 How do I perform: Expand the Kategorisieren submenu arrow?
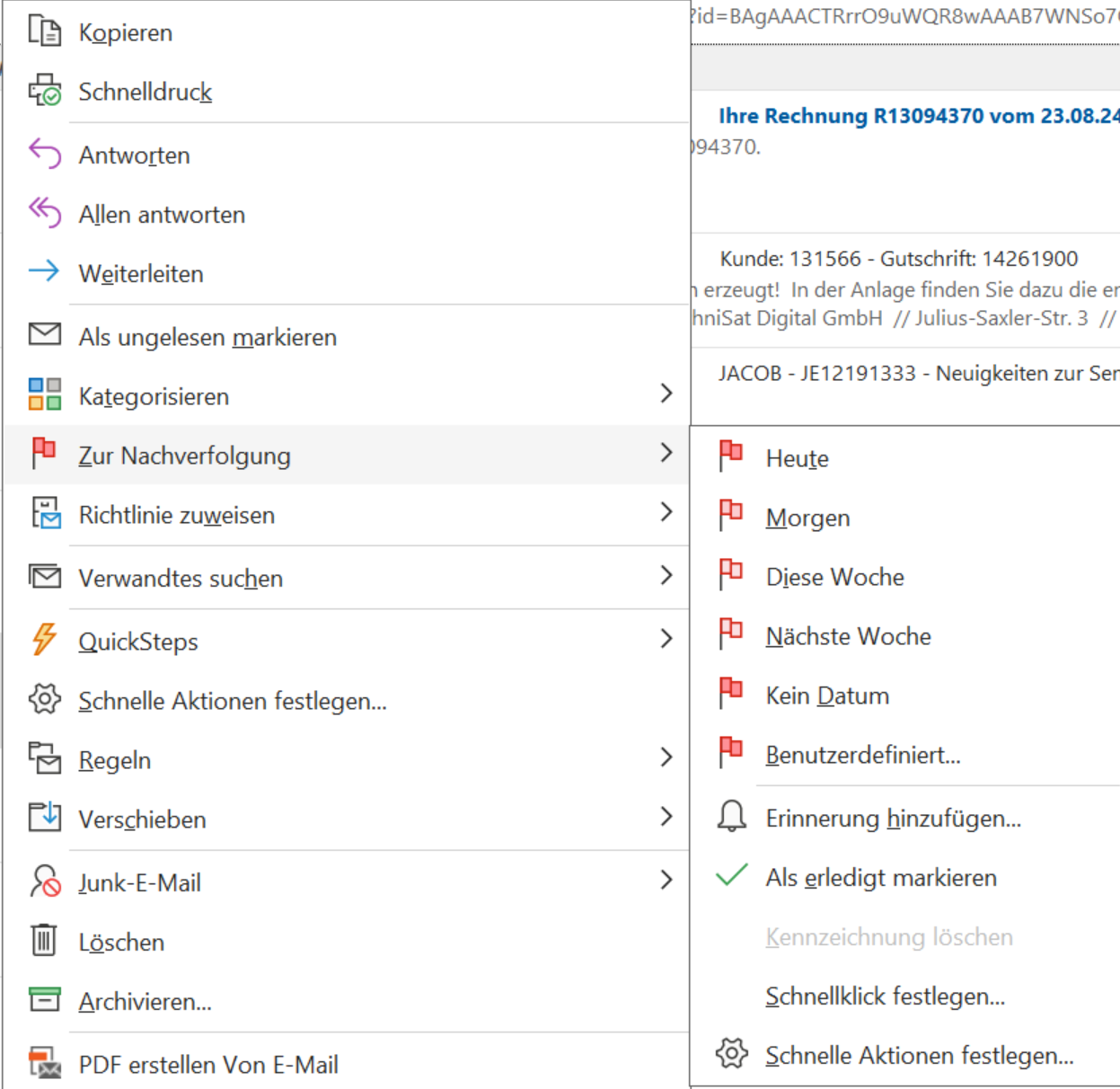click(x=666, y=394)
